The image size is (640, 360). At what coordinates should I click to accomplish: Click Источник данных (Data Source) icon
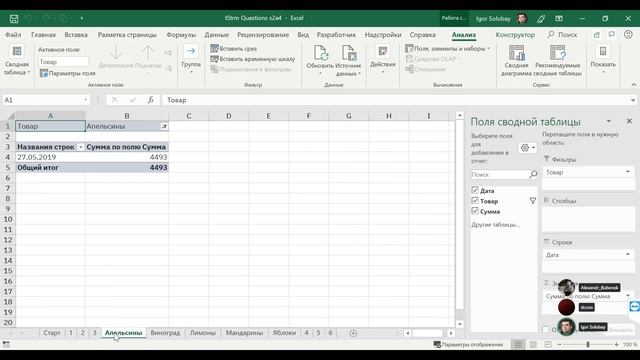[x=349, y=53]
